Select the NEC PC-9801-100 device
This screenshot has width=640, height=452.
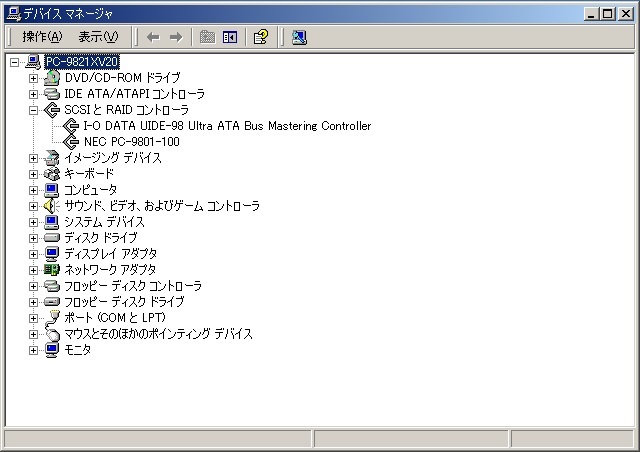point(131,142)
